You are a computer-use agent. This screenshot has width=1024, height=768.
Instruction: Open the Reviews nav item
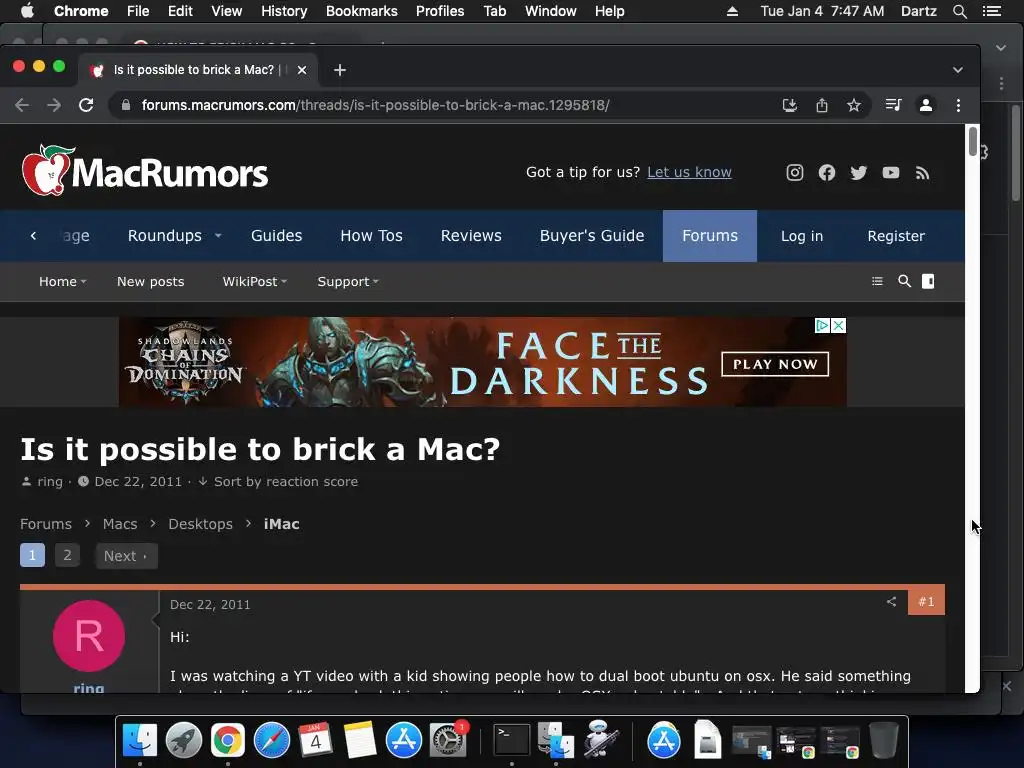471,236
